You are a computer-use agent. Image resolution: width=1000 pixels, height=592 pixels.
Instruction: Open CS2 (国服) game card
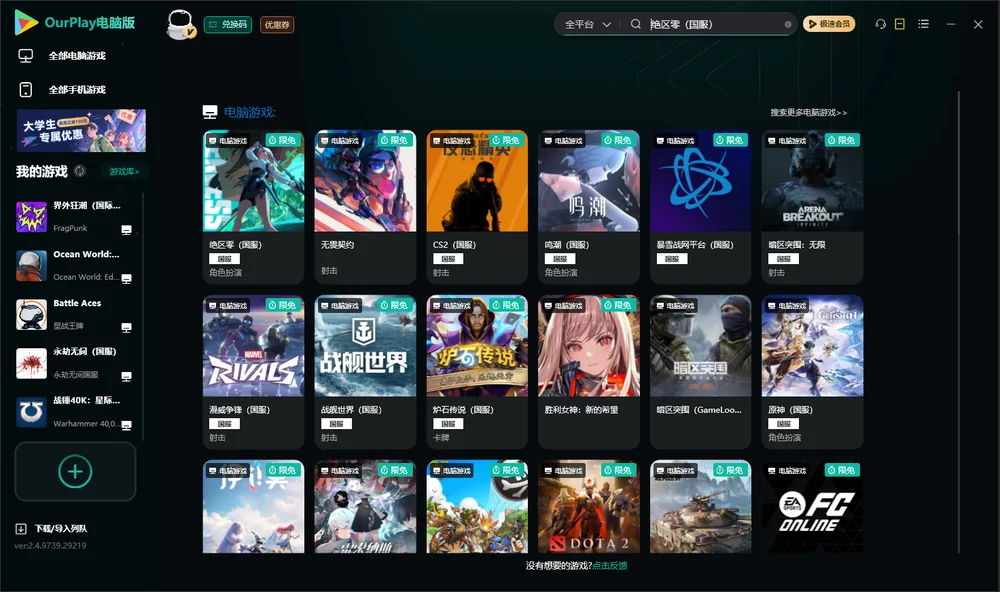[x=477, y=207]
